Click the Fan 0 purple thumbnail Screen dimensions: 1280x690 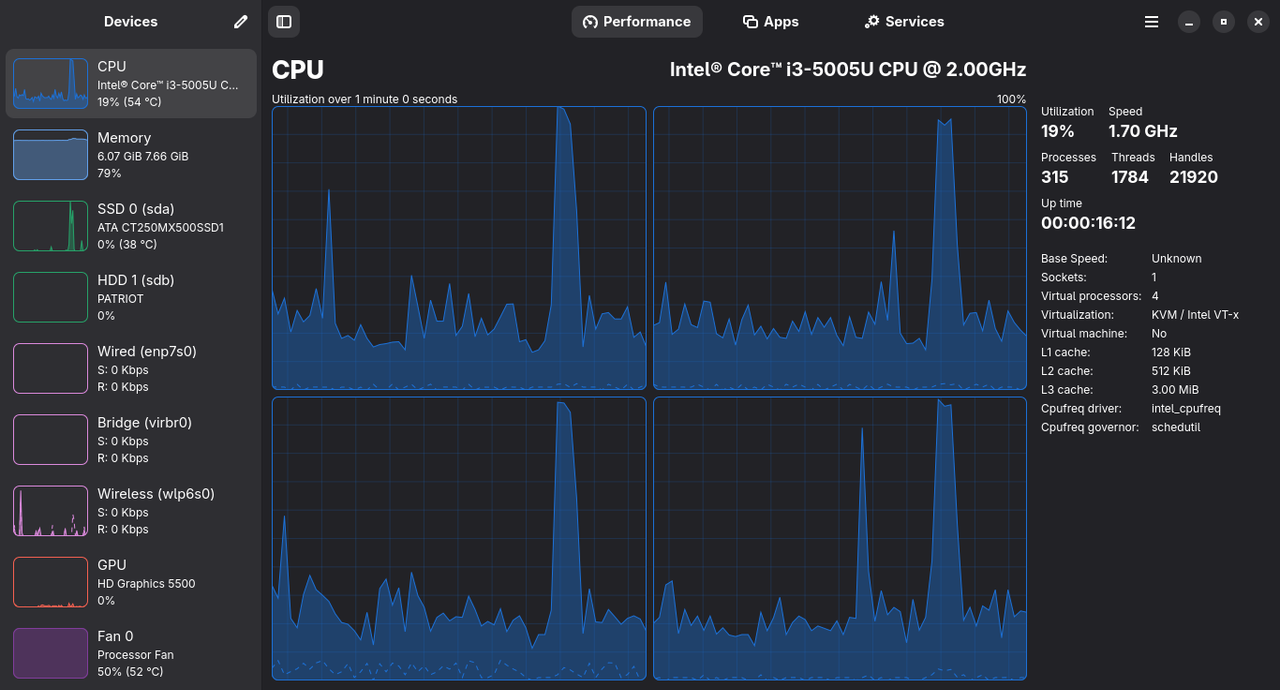coord(50,653)
